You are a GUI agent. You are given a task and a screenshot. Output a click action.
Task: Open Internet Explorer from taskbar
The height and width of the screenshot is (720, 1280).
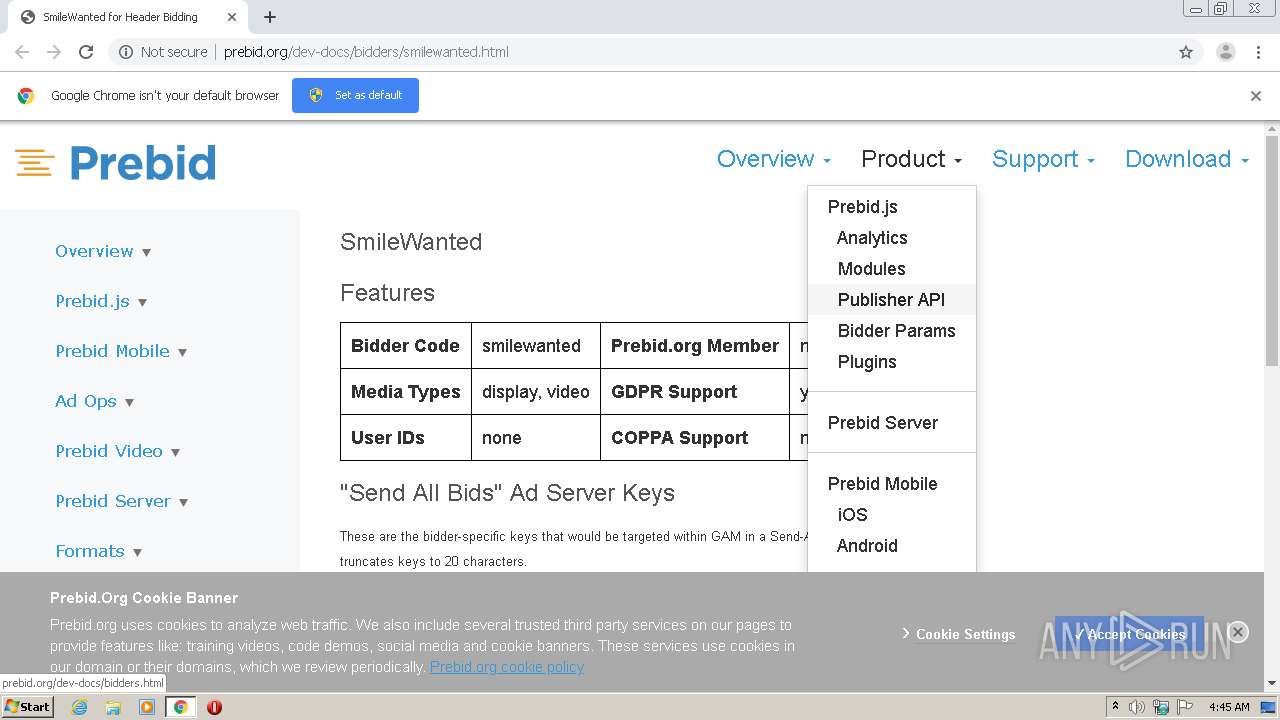(x=80, y=707)
